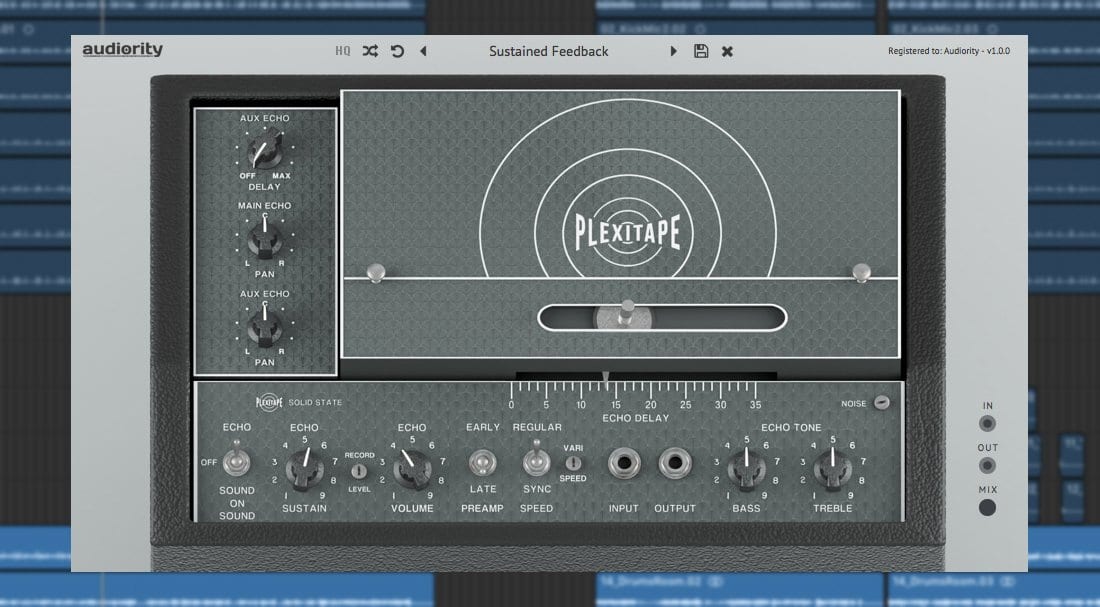Click the IN level knob
This screenshot has width=1100, height=607.
(x=987, y=423)
